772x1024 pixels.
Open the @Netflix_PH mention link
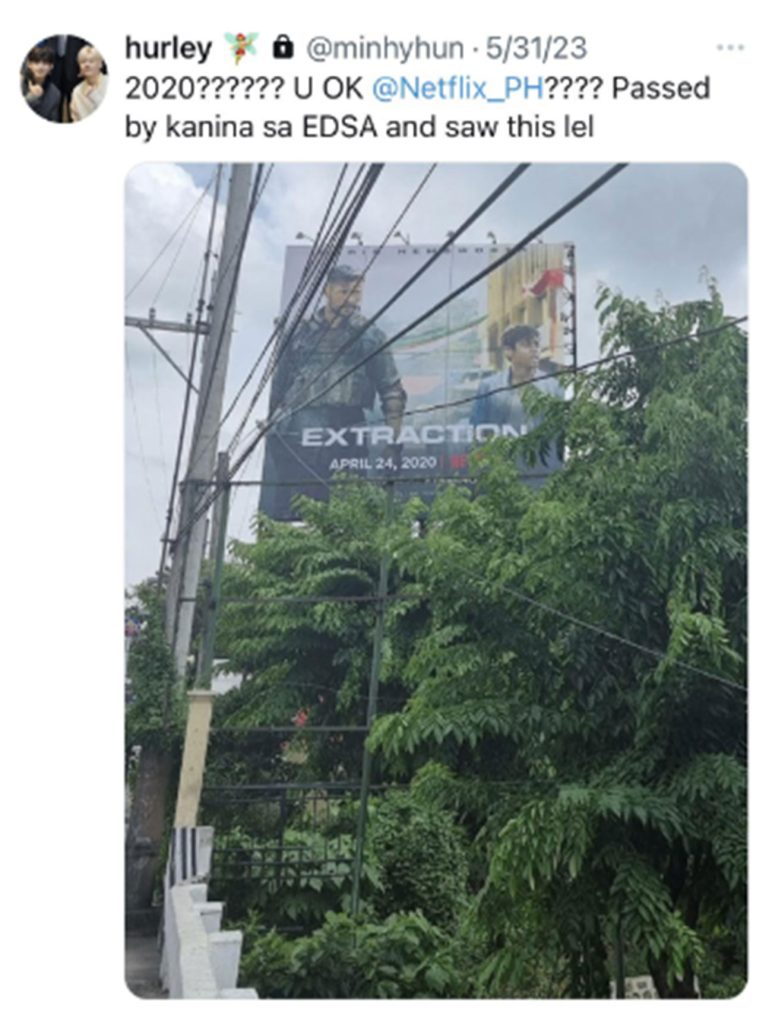458,88
